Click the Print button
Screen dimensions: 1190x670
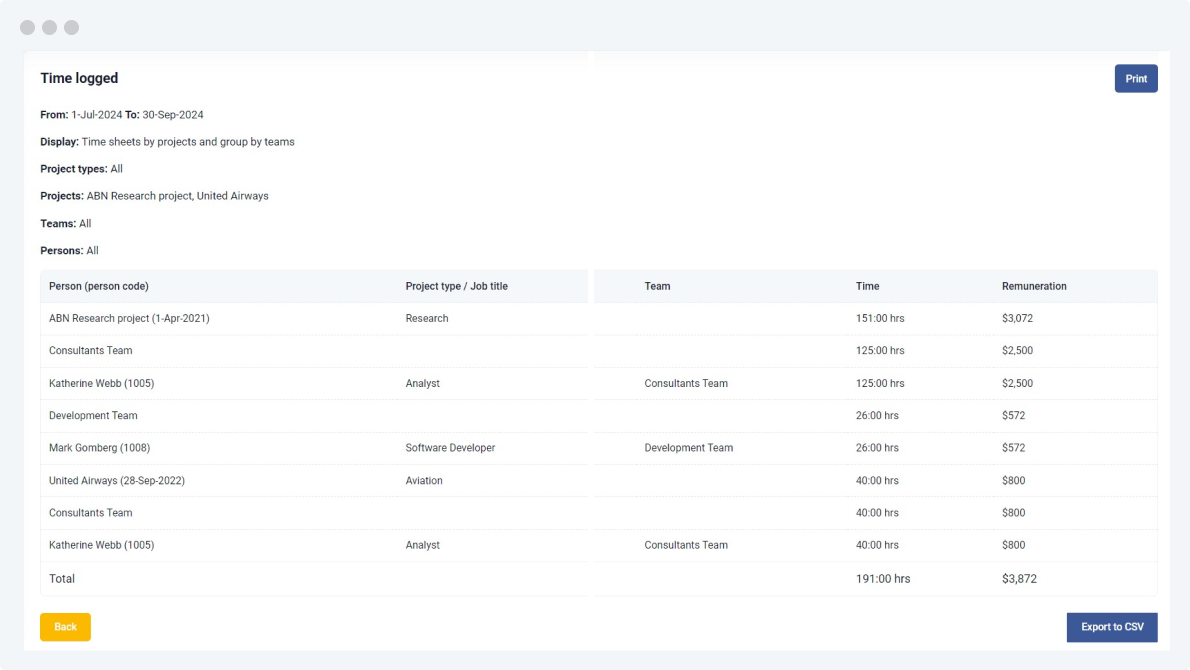click(1136, 78)
